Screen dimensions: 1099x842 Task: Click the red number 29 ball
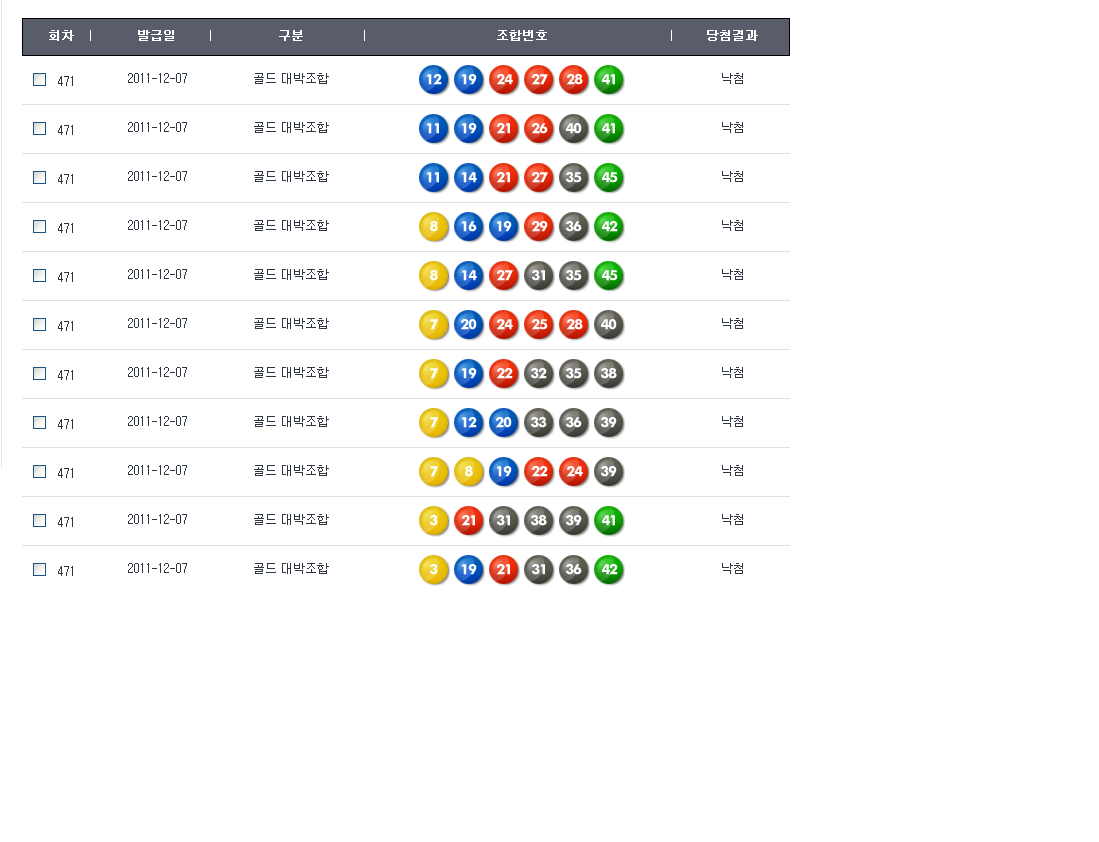point(538,227)
